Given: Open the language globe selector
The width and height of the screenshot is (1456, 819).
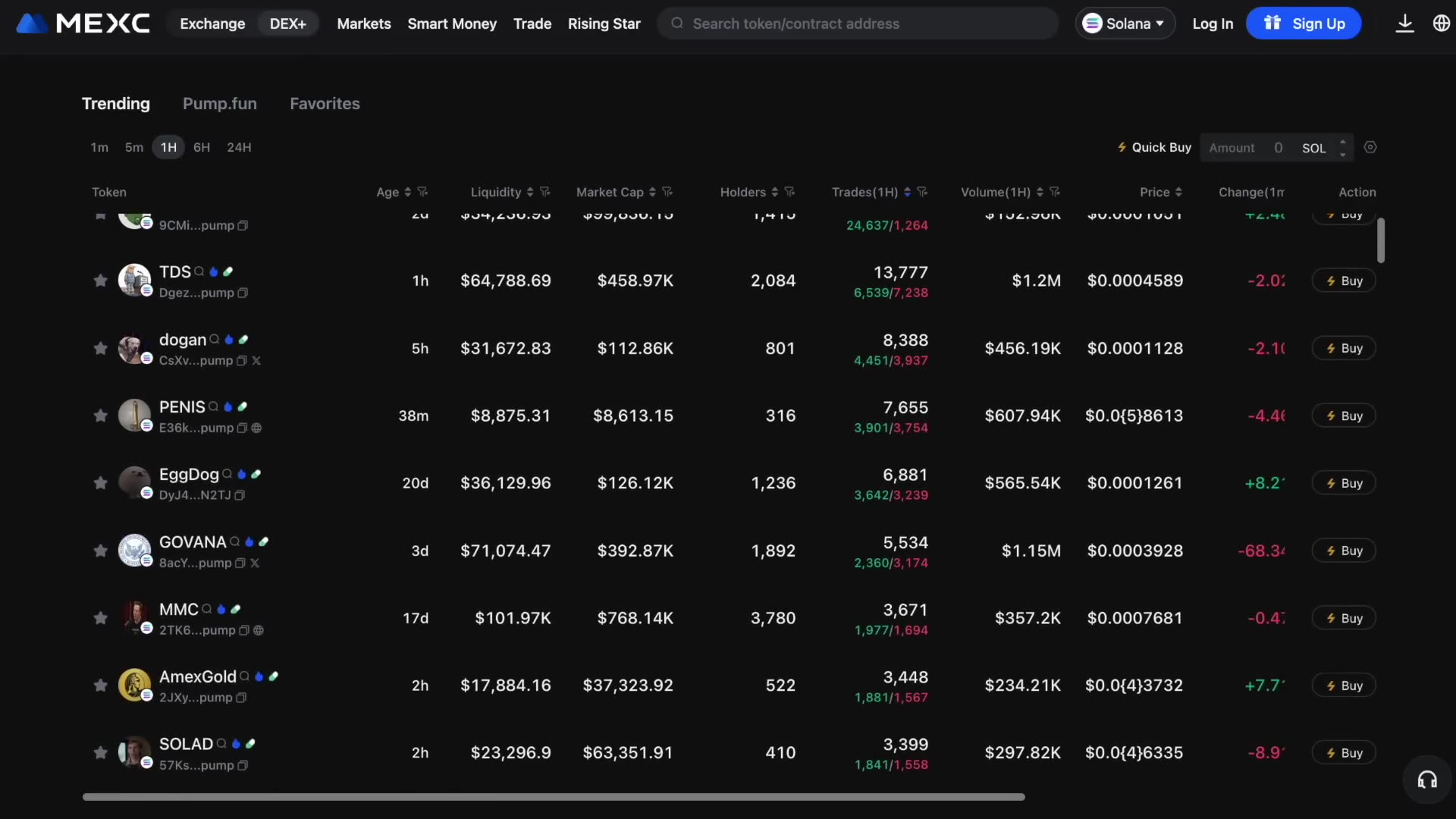Looking at the screenshot, I should 1442,24.
